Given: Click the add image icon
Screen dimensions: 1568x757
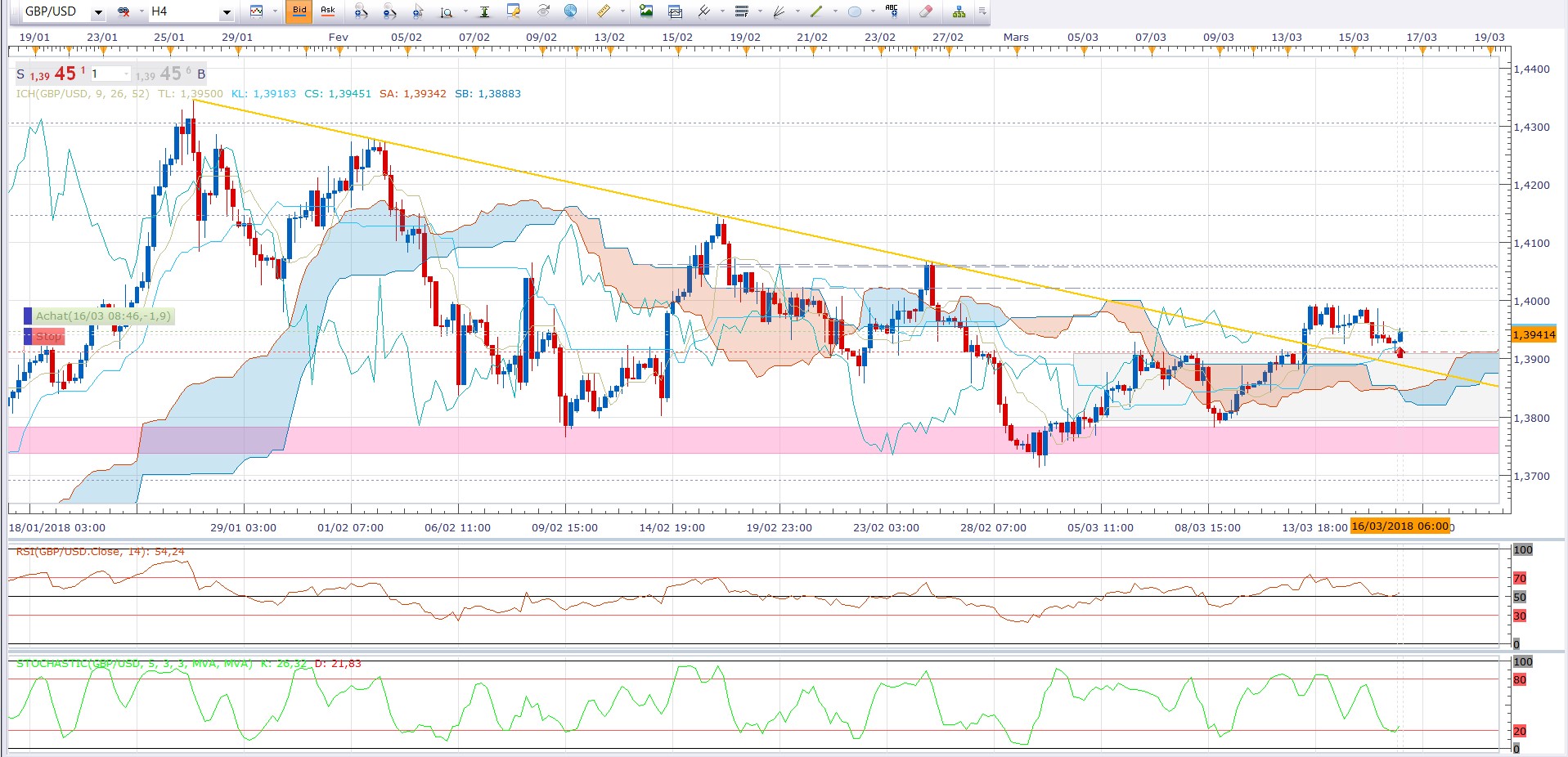Looking at the screenshot, I should [646, 11].
